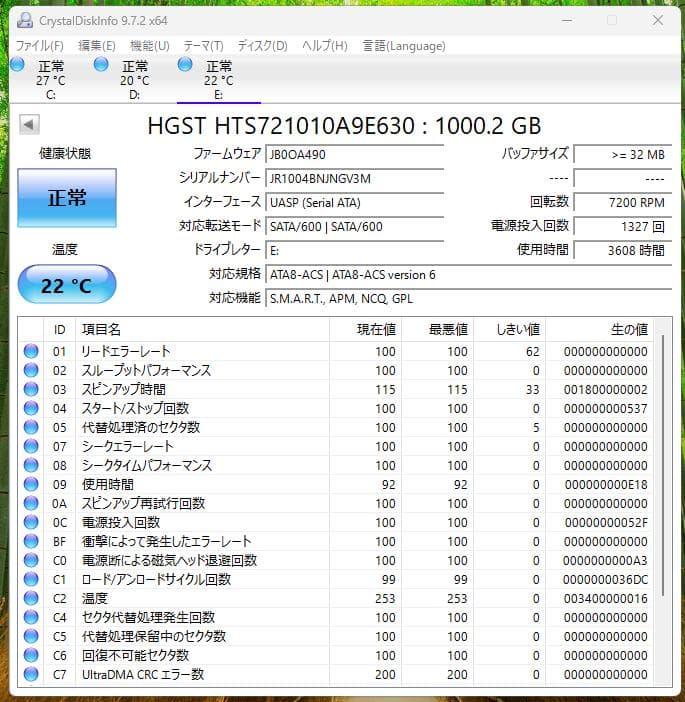This screenshot has width=685, height=702.
Task: Click the power on count 1327 回
Action: point(623,227)
